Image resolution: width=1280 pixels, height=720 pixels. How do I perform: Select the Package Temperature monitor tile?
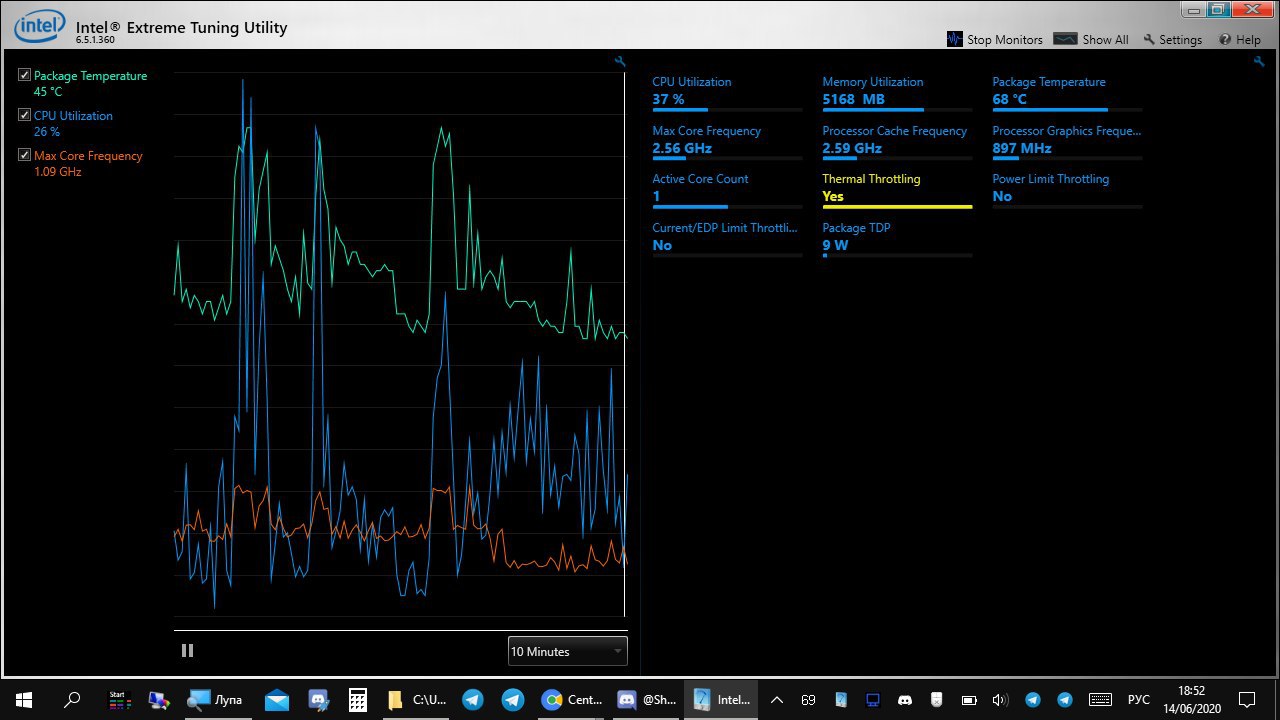[x=1067, y=92]
